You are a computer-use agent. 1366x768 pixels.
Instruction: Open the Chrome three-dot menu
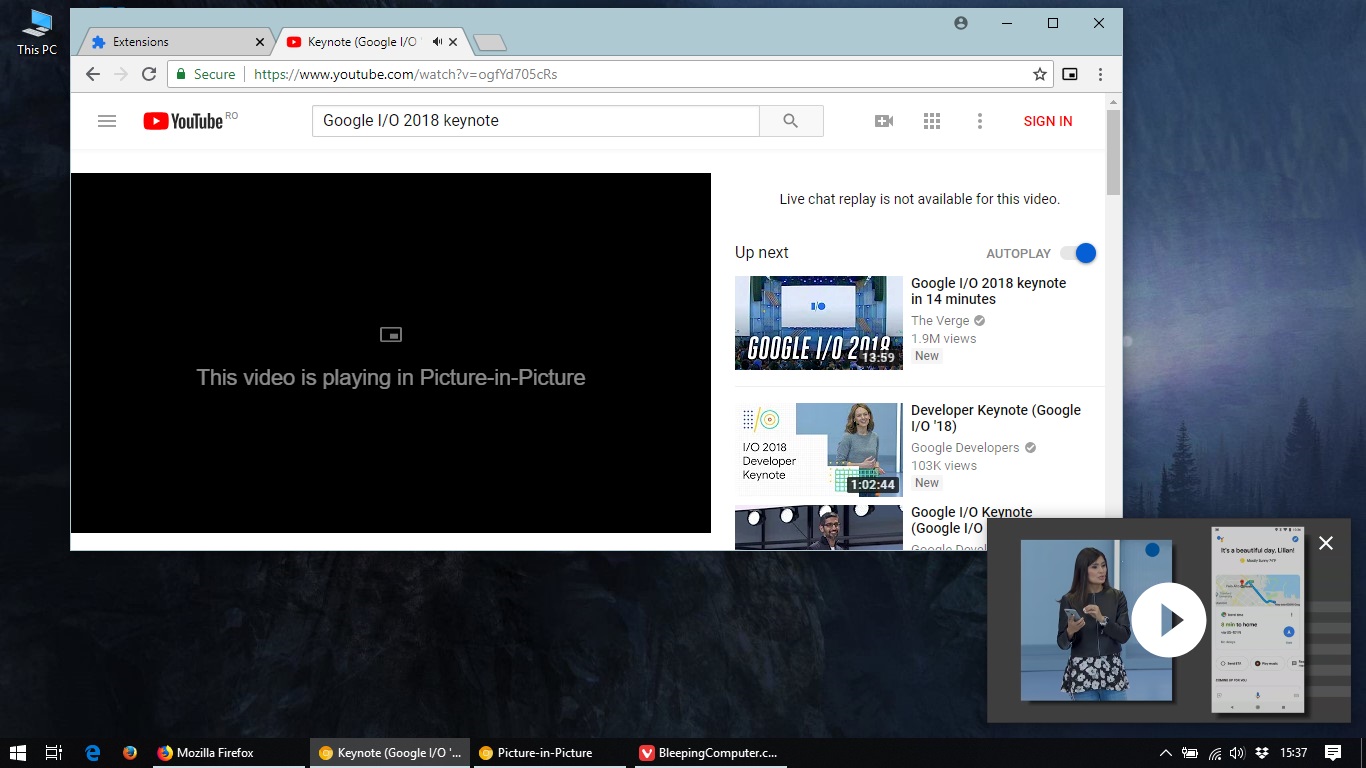coord(1100,74)
